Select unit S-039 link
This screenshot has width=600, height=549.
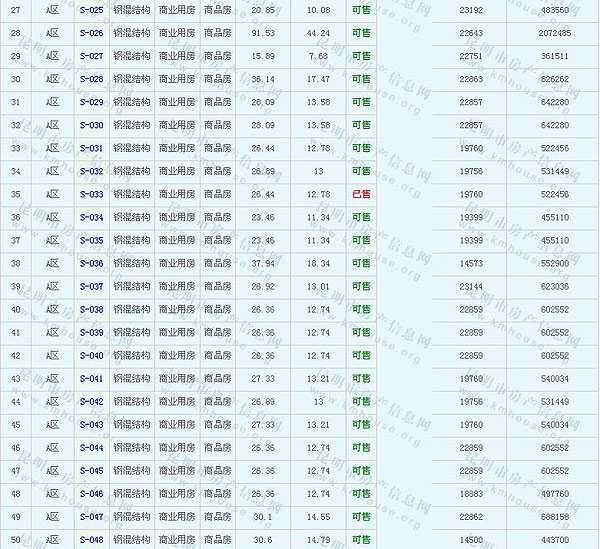point(91,332)
